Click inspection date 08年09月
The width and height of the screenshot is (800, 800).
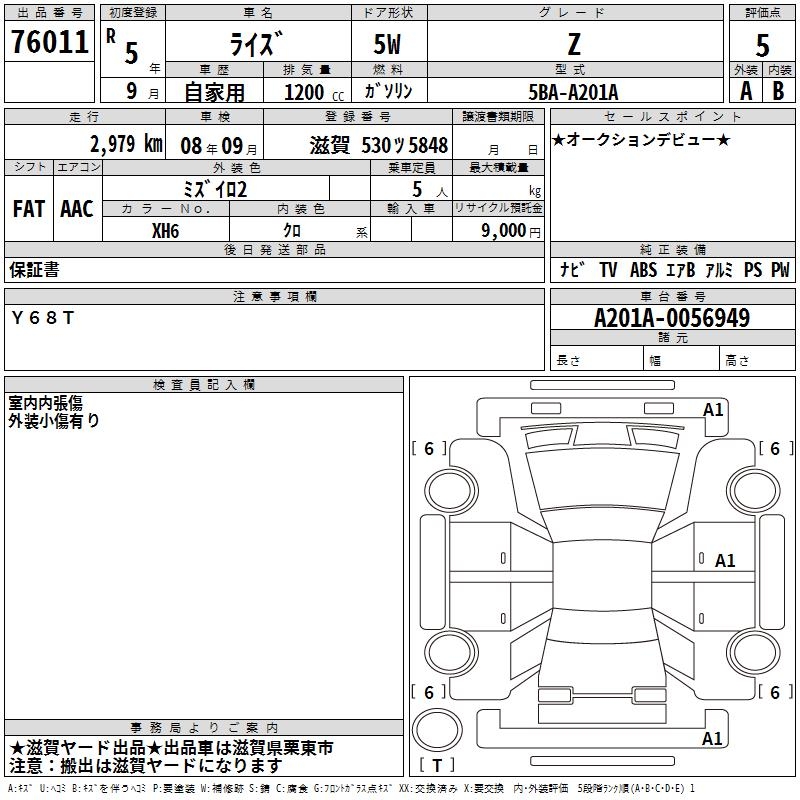(x=218, y=146)
